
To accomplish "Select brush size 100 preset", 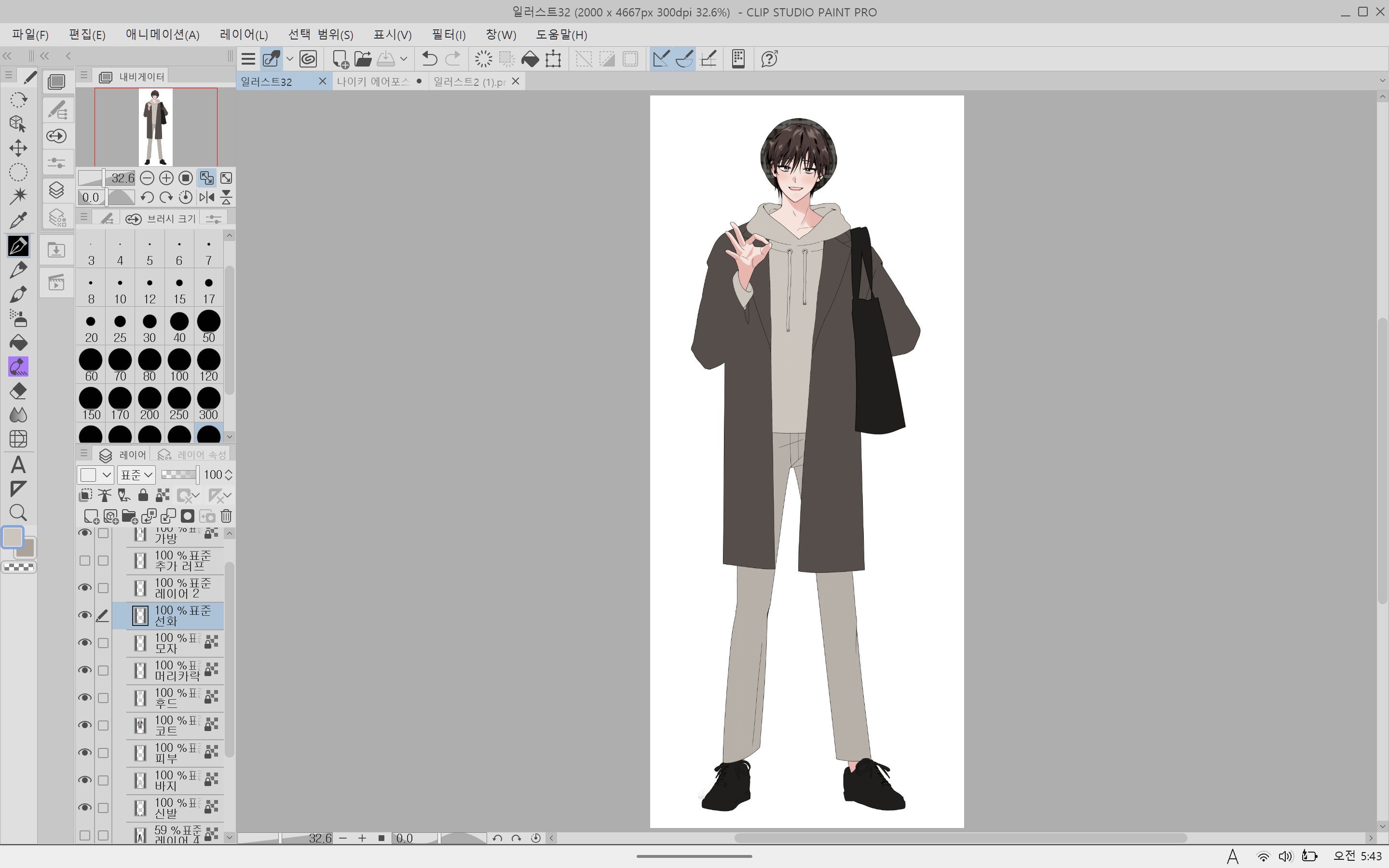I will pyautogui.click(x=179, y=365).
